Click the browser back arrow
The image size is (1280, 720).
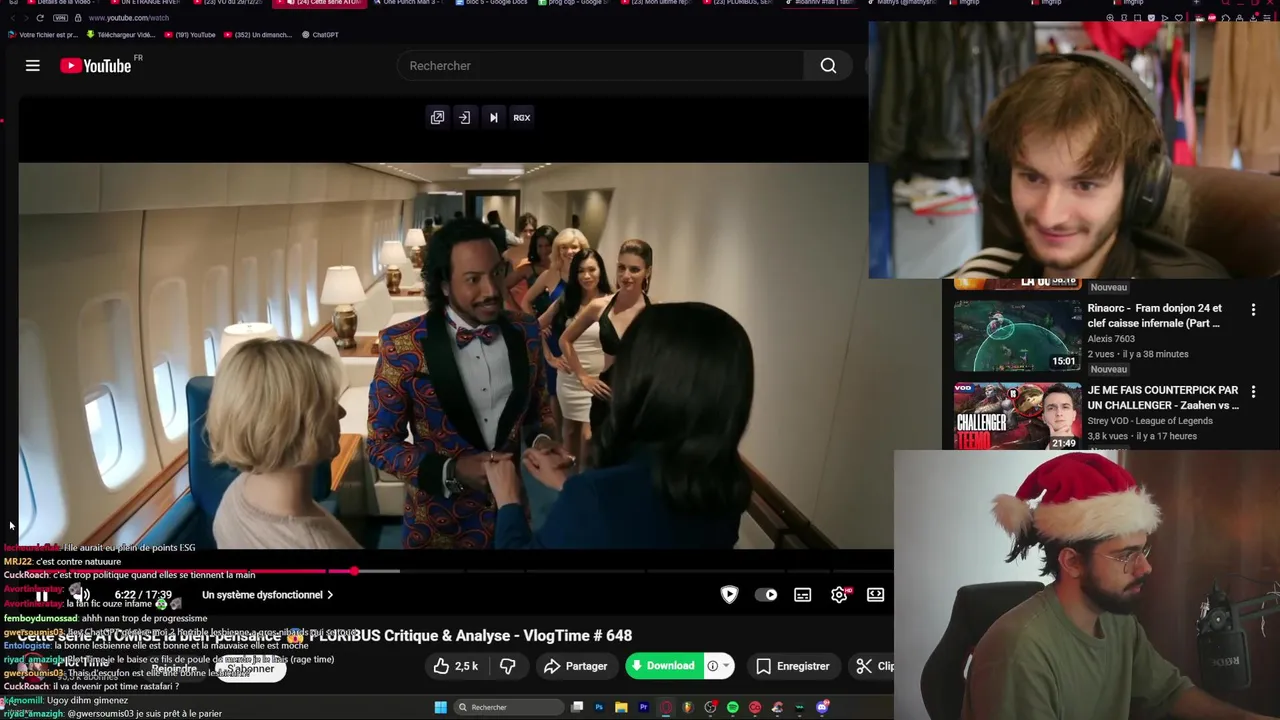(11, 18)
